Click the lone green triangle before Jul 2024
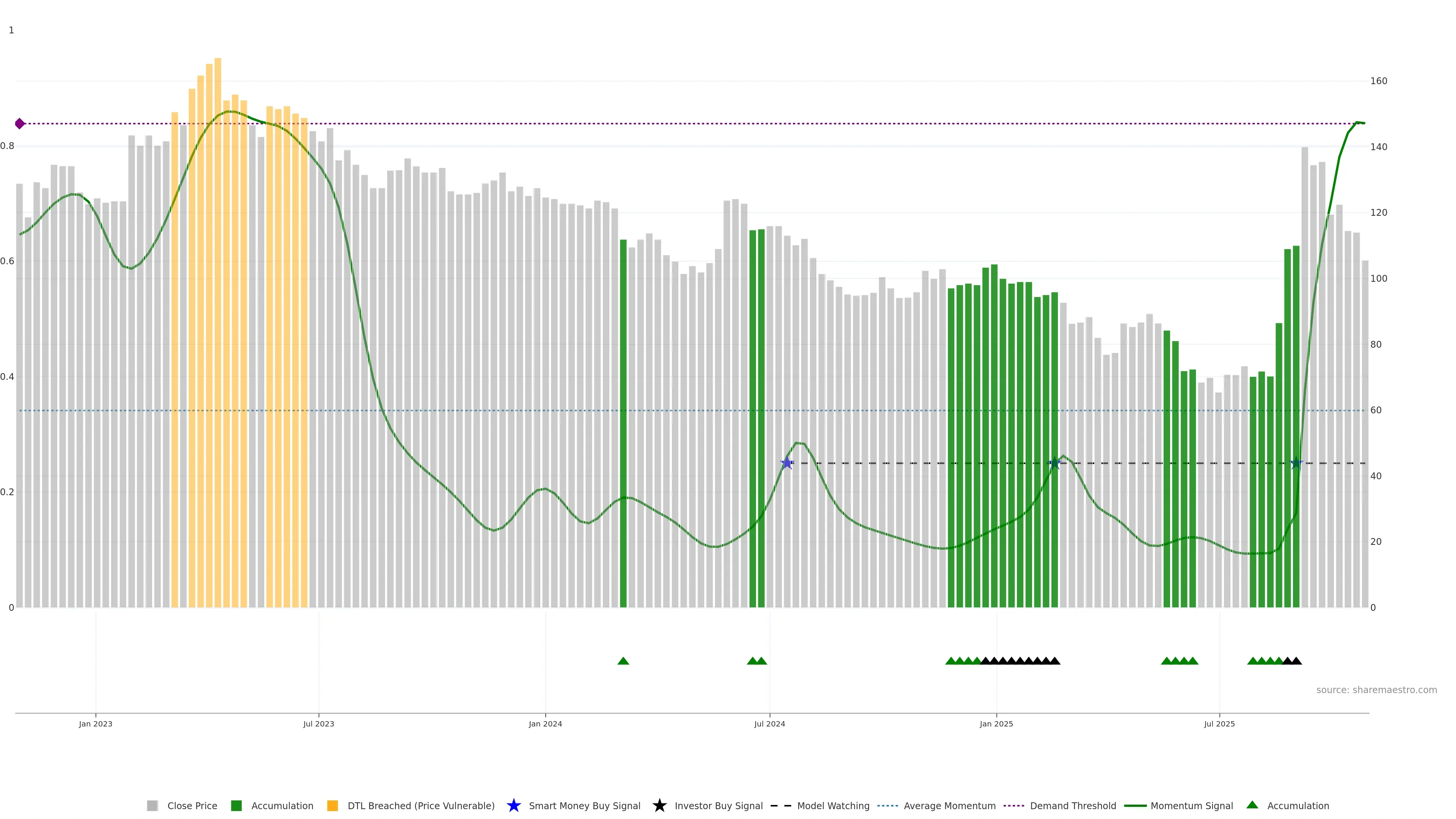Viewport: 1456px width, 819px height. click(x=623, y=661)
